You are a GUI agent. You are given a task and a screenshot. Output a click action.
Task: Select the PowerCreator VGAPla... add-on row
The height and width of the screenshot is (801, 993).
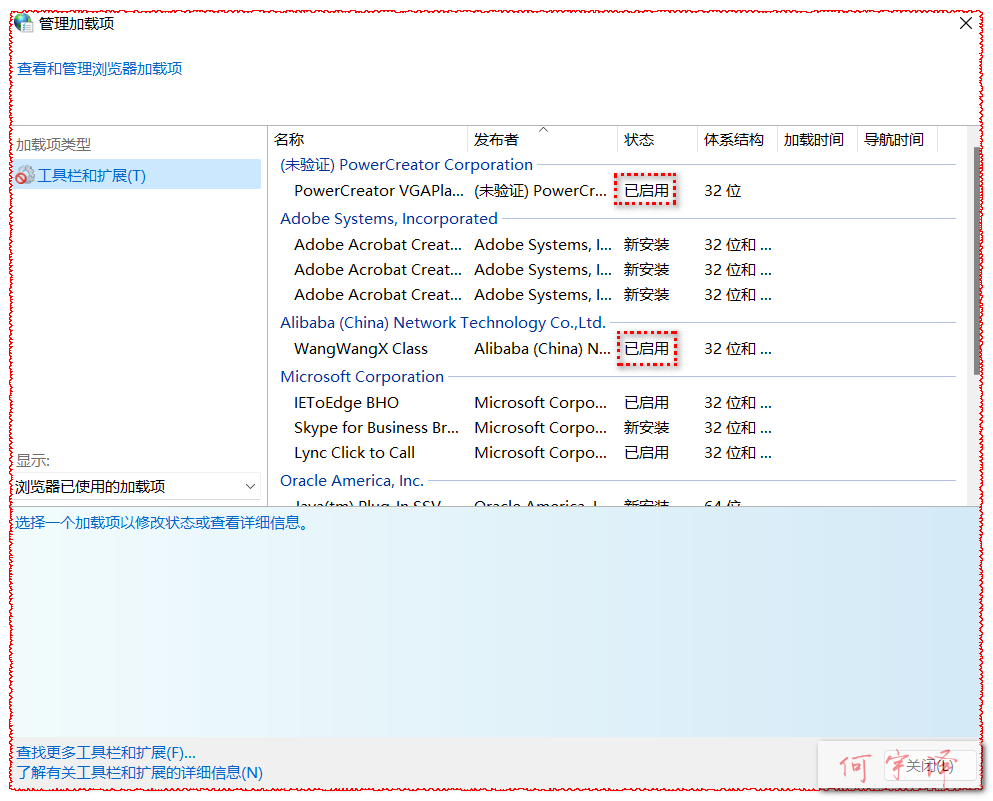[x=617, y=191]
